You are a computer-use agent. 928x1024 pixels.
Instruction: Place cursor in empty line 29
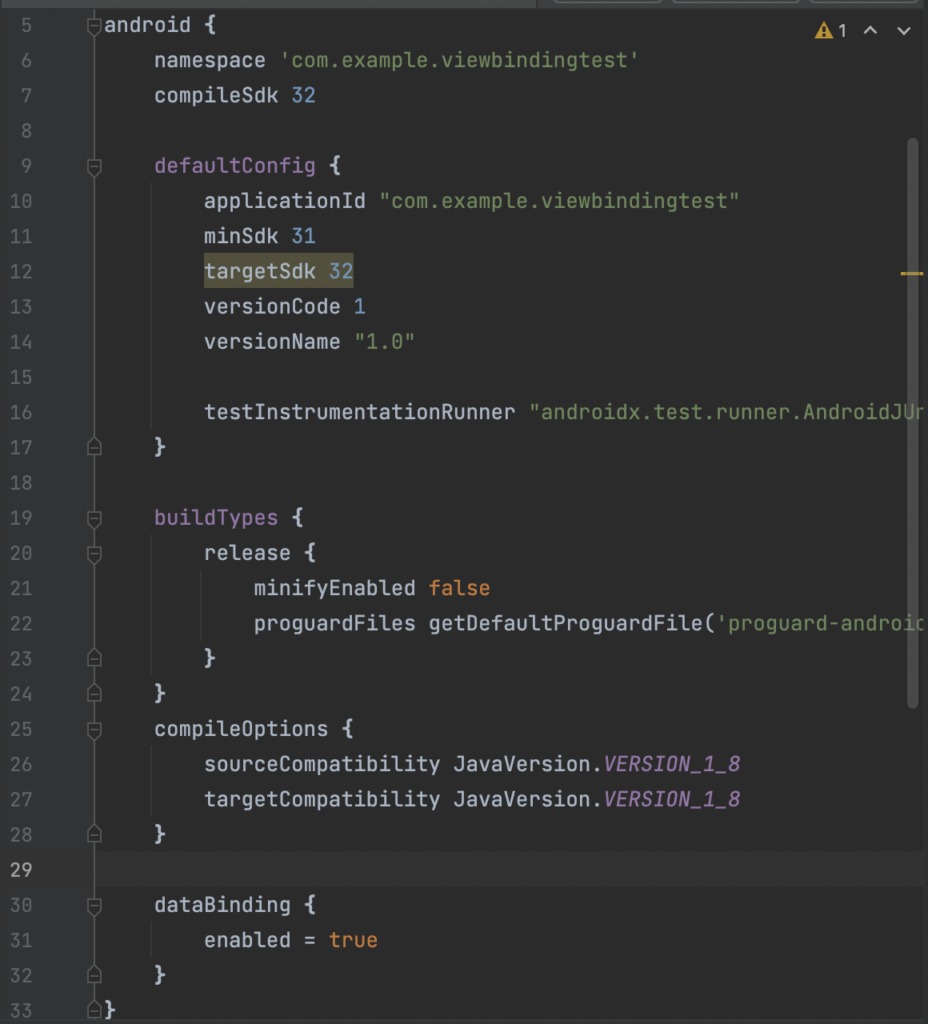tap(400, 870)
